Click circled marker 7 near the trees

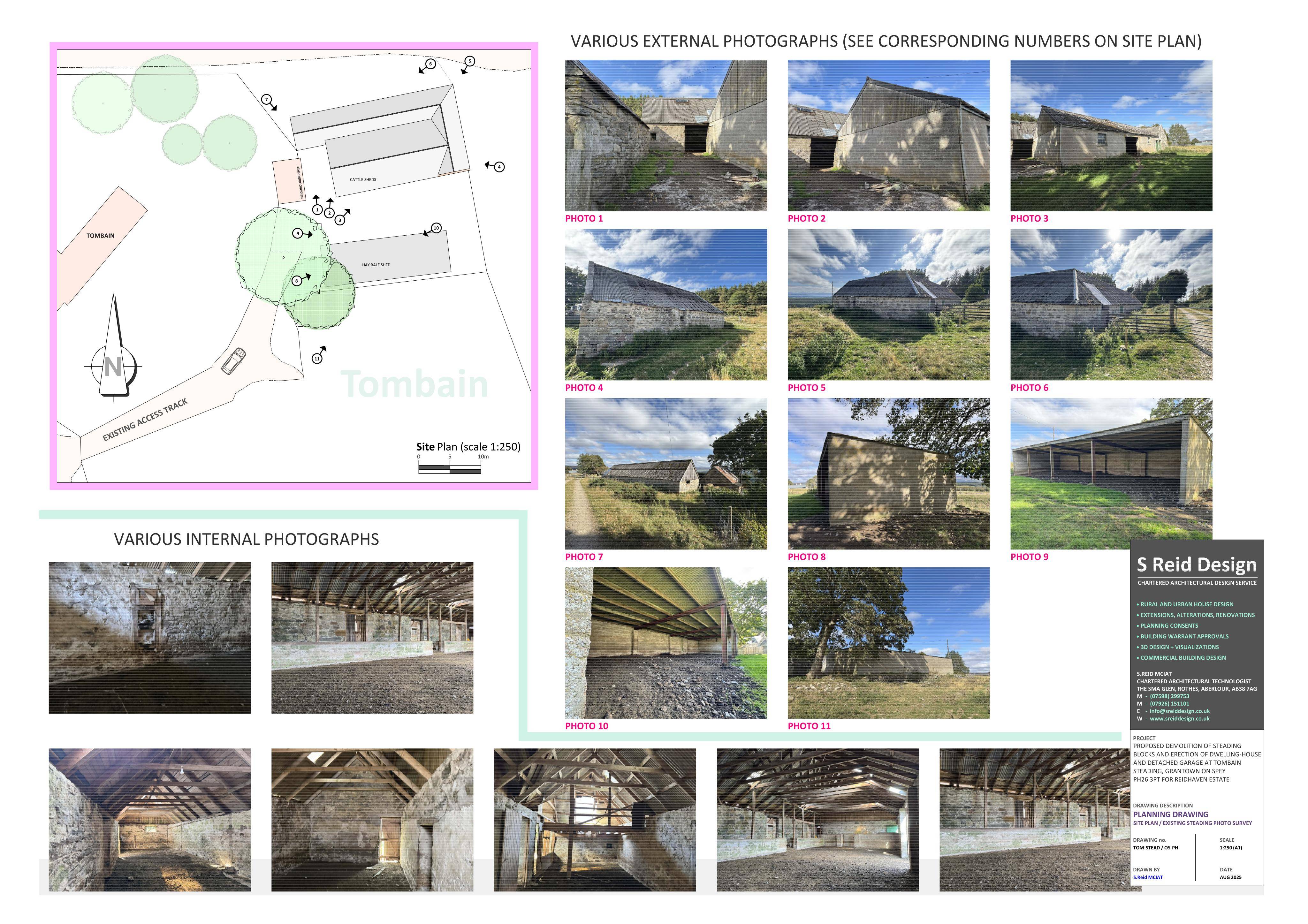point(266,100)
